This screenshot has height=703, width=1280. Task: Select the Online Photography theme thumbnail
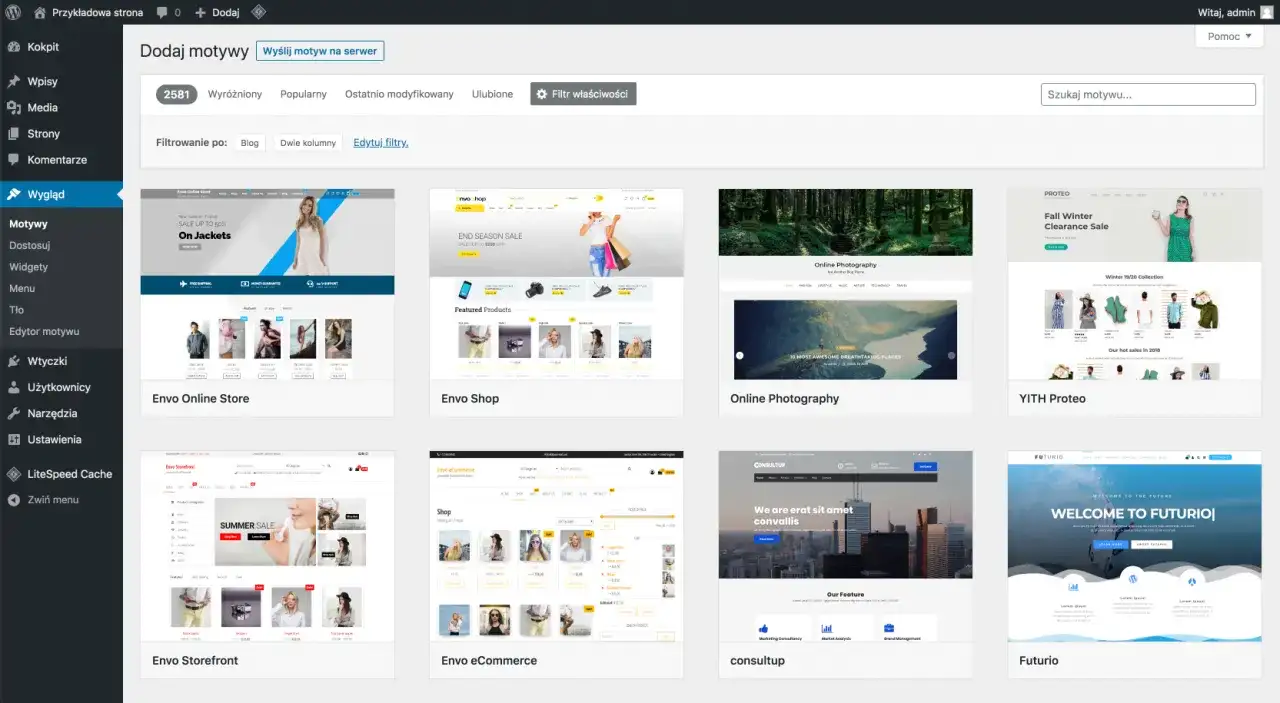(845, 284)
